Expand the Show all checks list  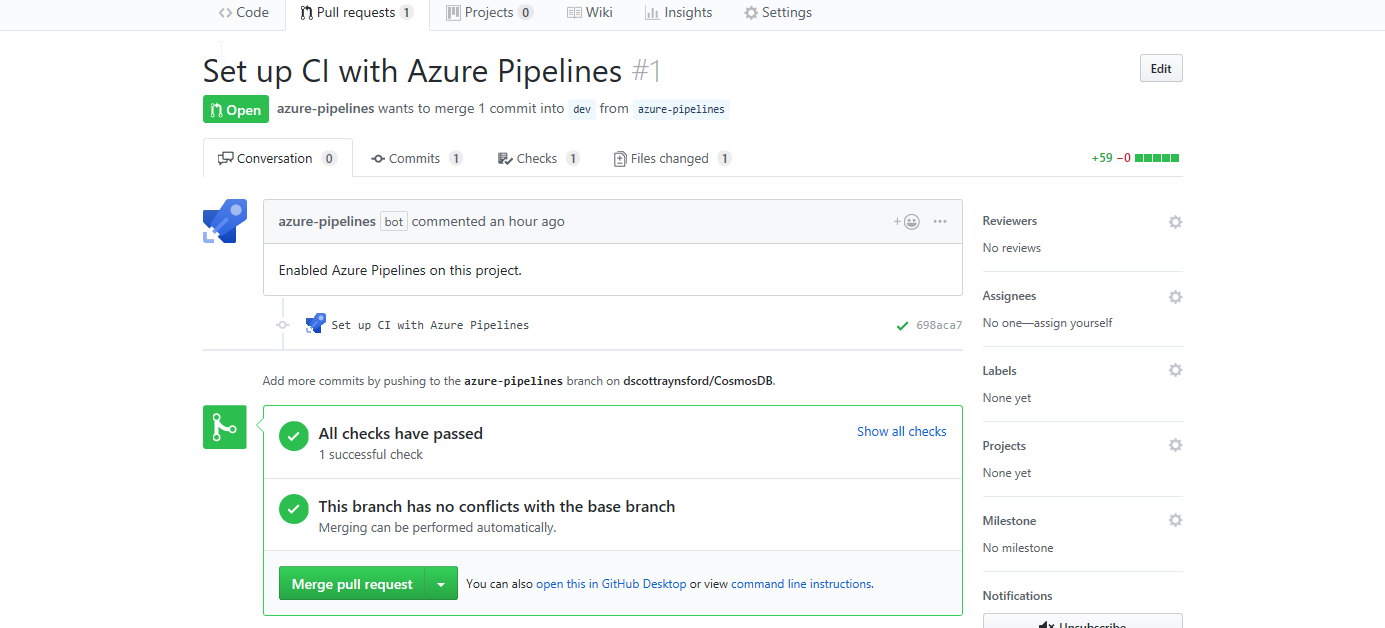click(x=901, y=432)
